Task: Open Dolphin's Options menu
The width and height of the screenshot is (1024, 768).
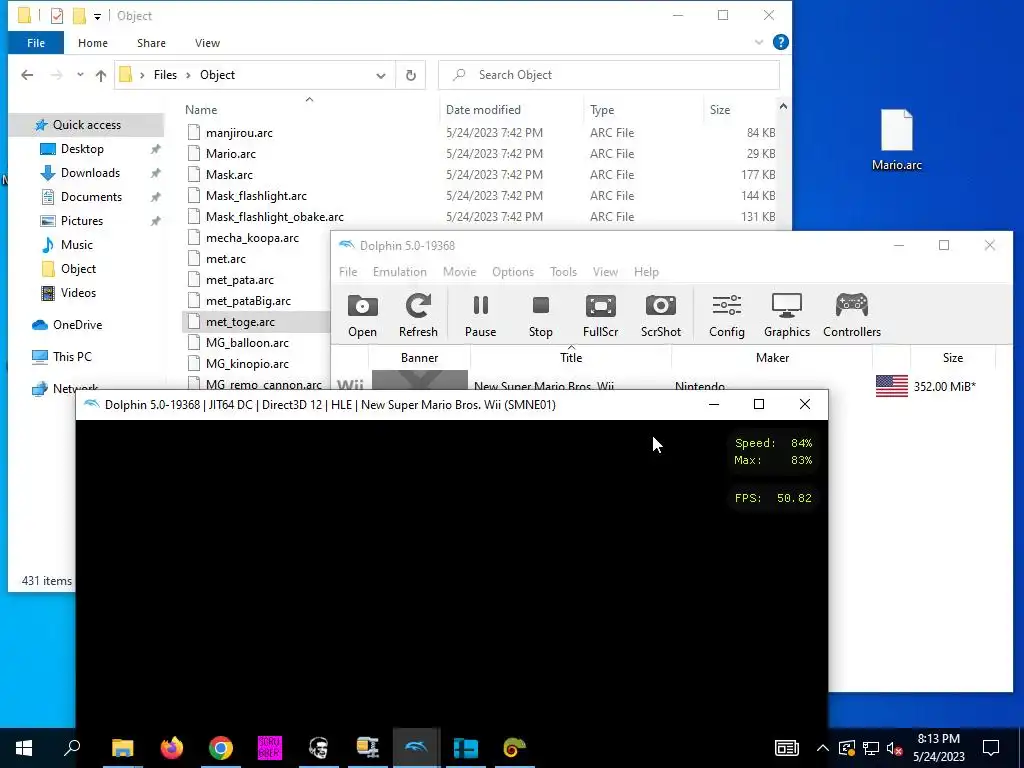Action: pos(513,272)
